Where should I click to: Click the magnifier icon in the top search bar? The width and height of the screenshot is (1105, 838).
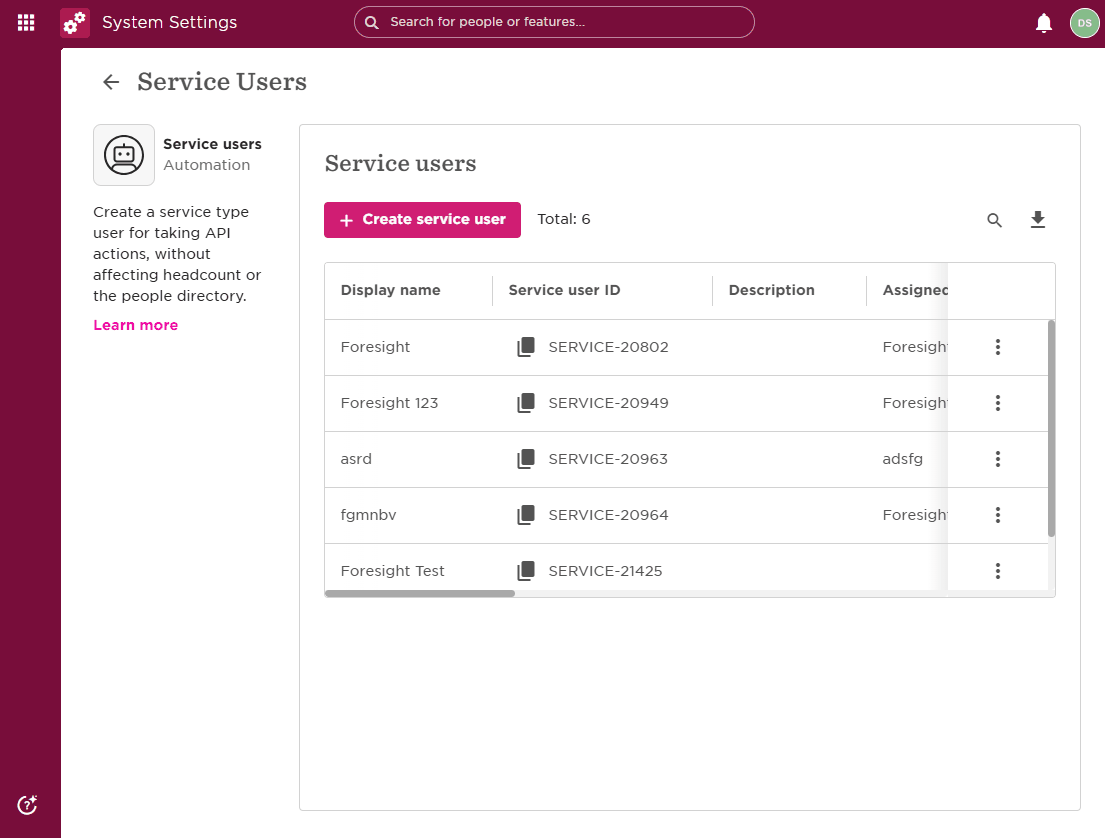pyautogui.click(x=371, y=23)
